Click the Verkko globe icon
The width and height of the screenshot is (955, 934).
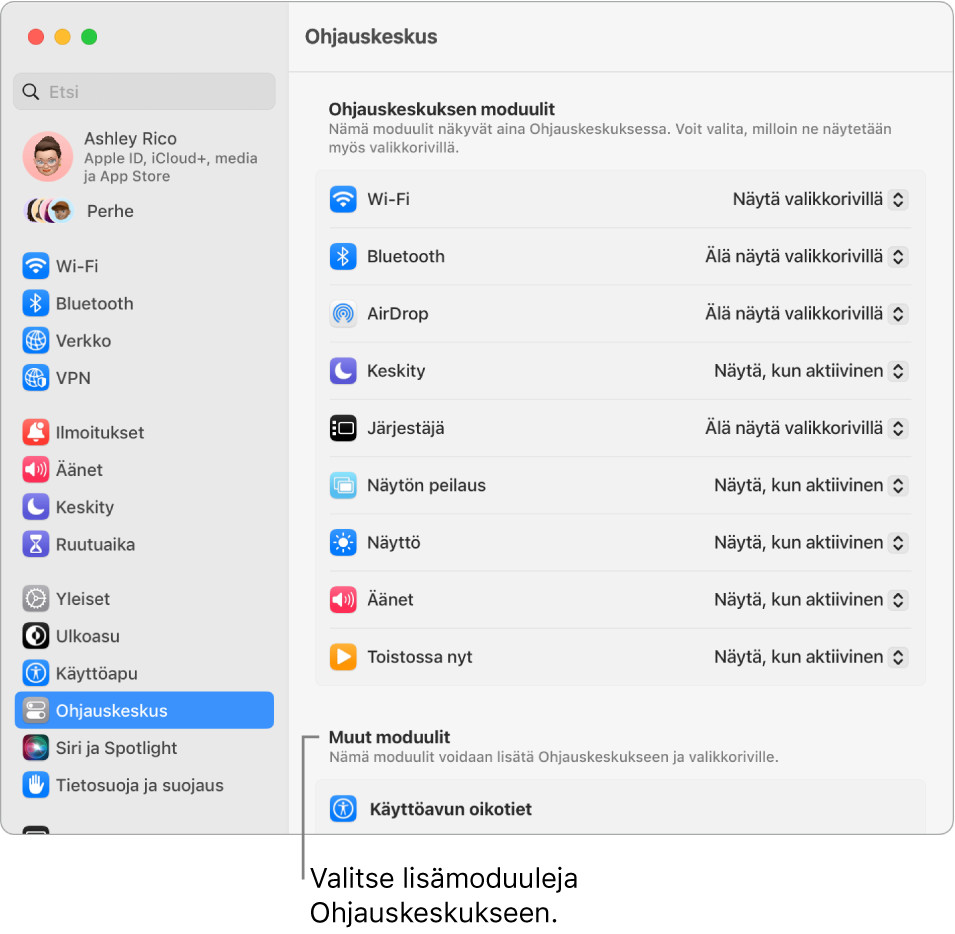pyautogui.click(x=37, y=340)
